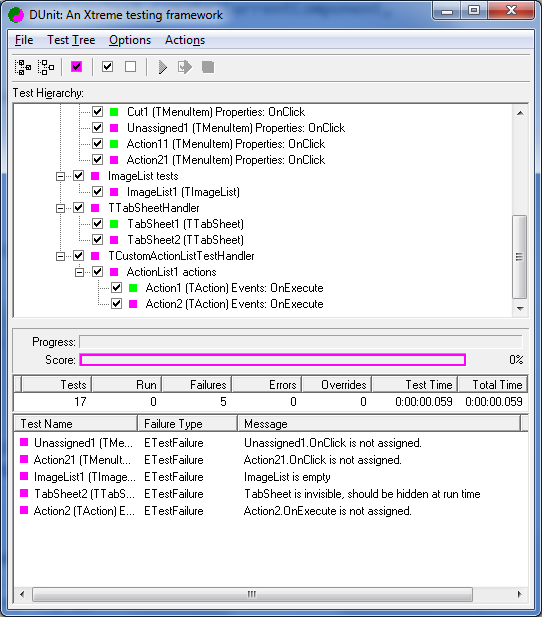Uncheck the Unassigned1 test checkbox

pos(98,128)
